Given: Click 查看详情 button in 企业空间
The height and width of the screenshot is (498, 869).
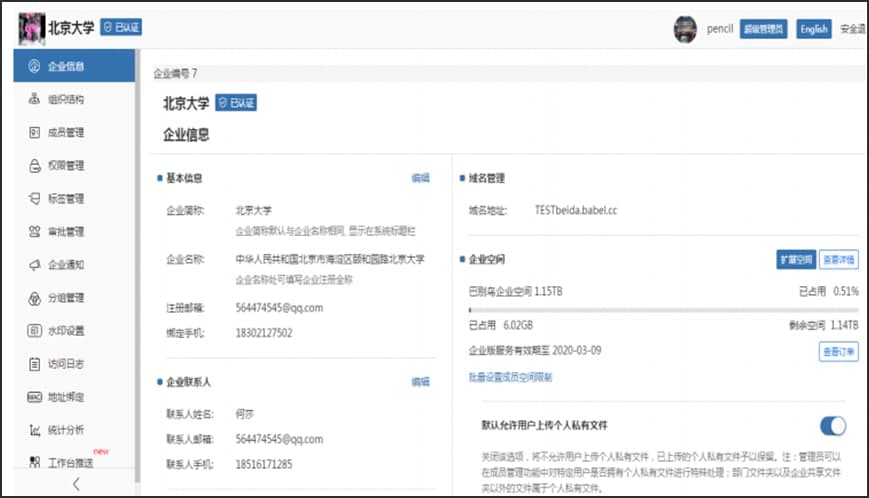Looking at the screenshot, I should tap(838, 259).
